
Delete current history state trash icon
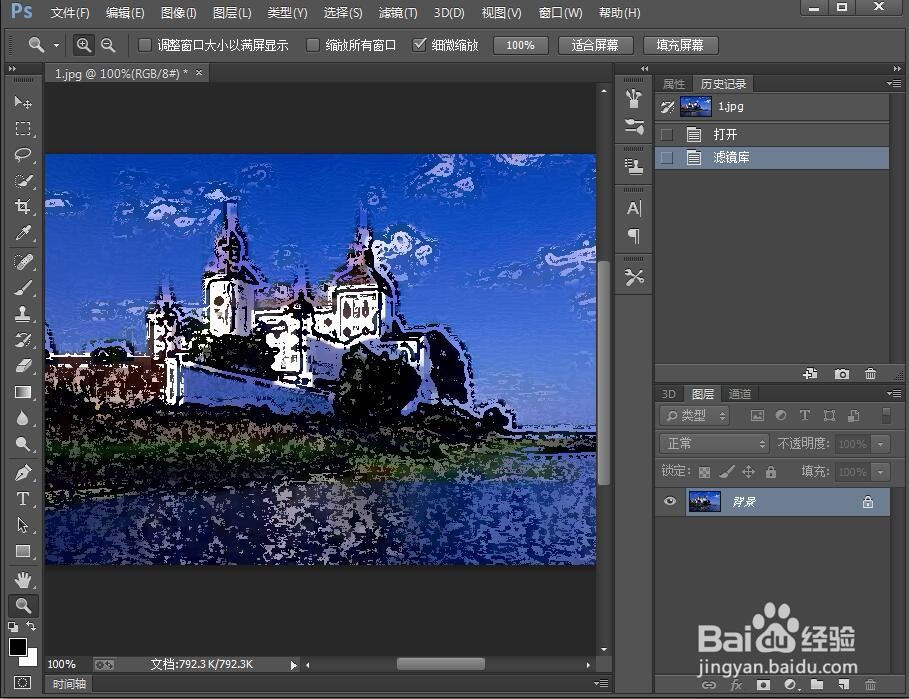(x=870, y=374)
